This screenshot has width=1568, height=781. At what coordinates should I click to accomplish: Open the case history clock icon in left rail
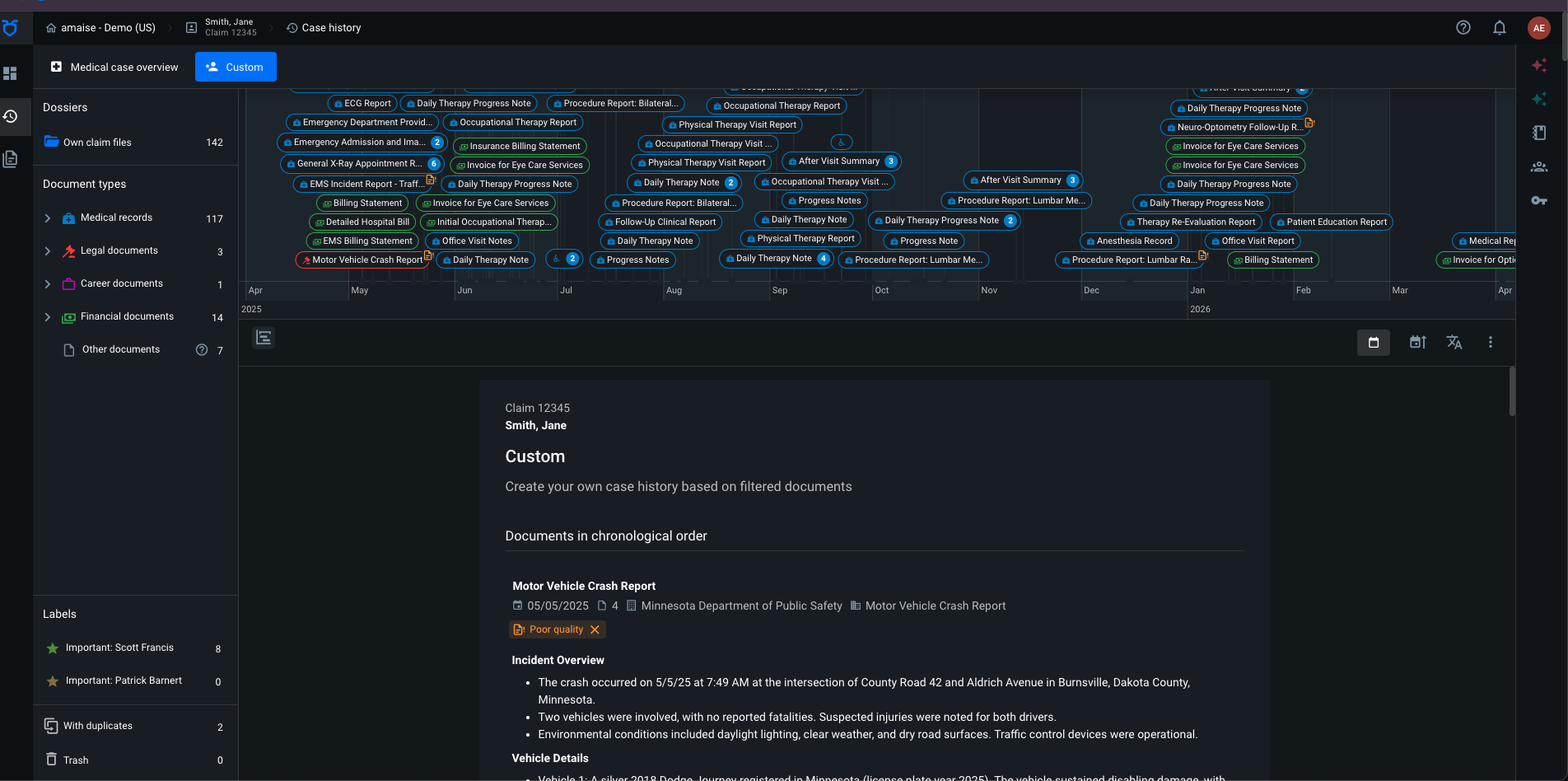[10, 116]
